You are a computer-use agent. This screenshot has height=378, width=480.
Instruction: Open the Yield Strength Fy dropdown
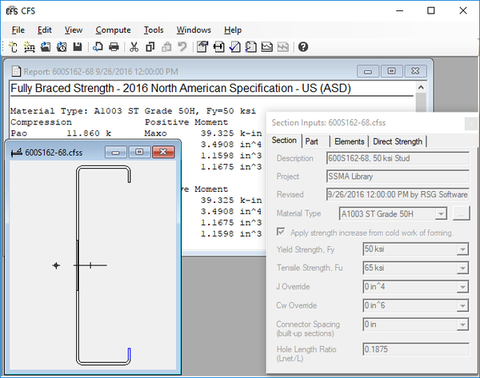pyautogui.click(x=463, y=249)
